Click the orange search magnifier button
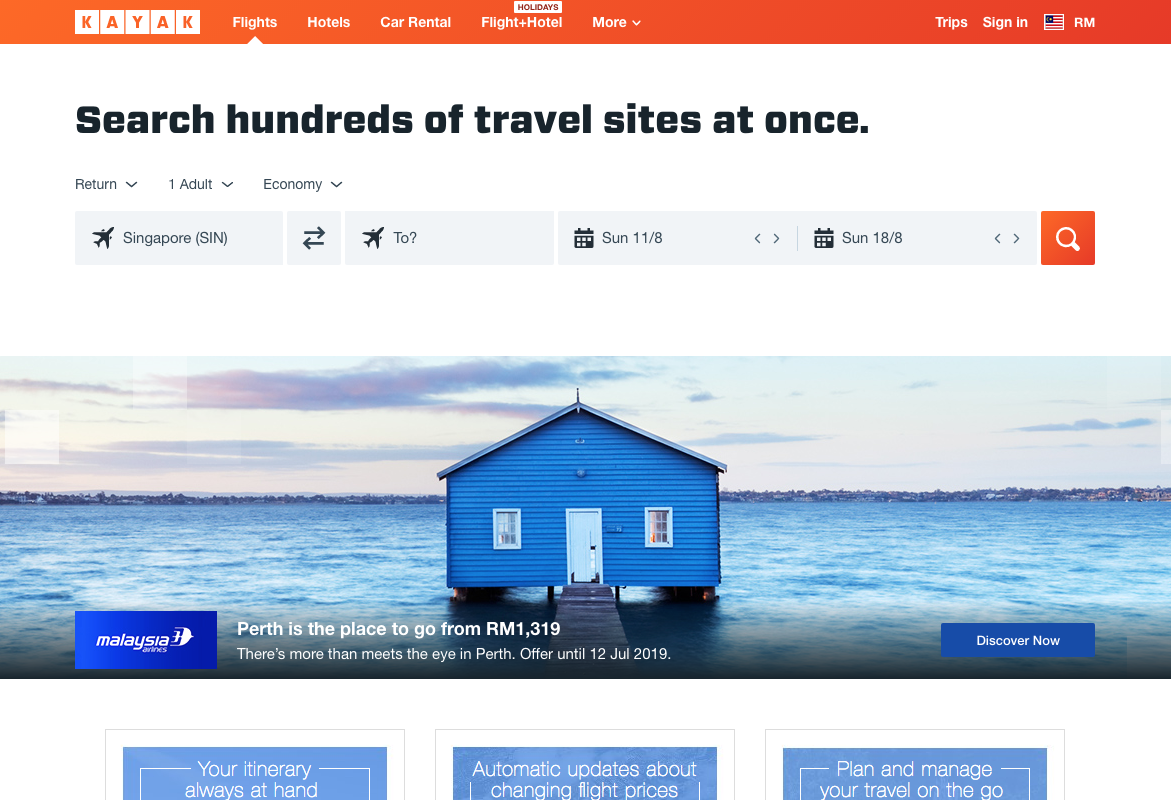Image resolution: width=1171 pixels, height=800 pixels. pyautogui.click(x=1067, y=238)
